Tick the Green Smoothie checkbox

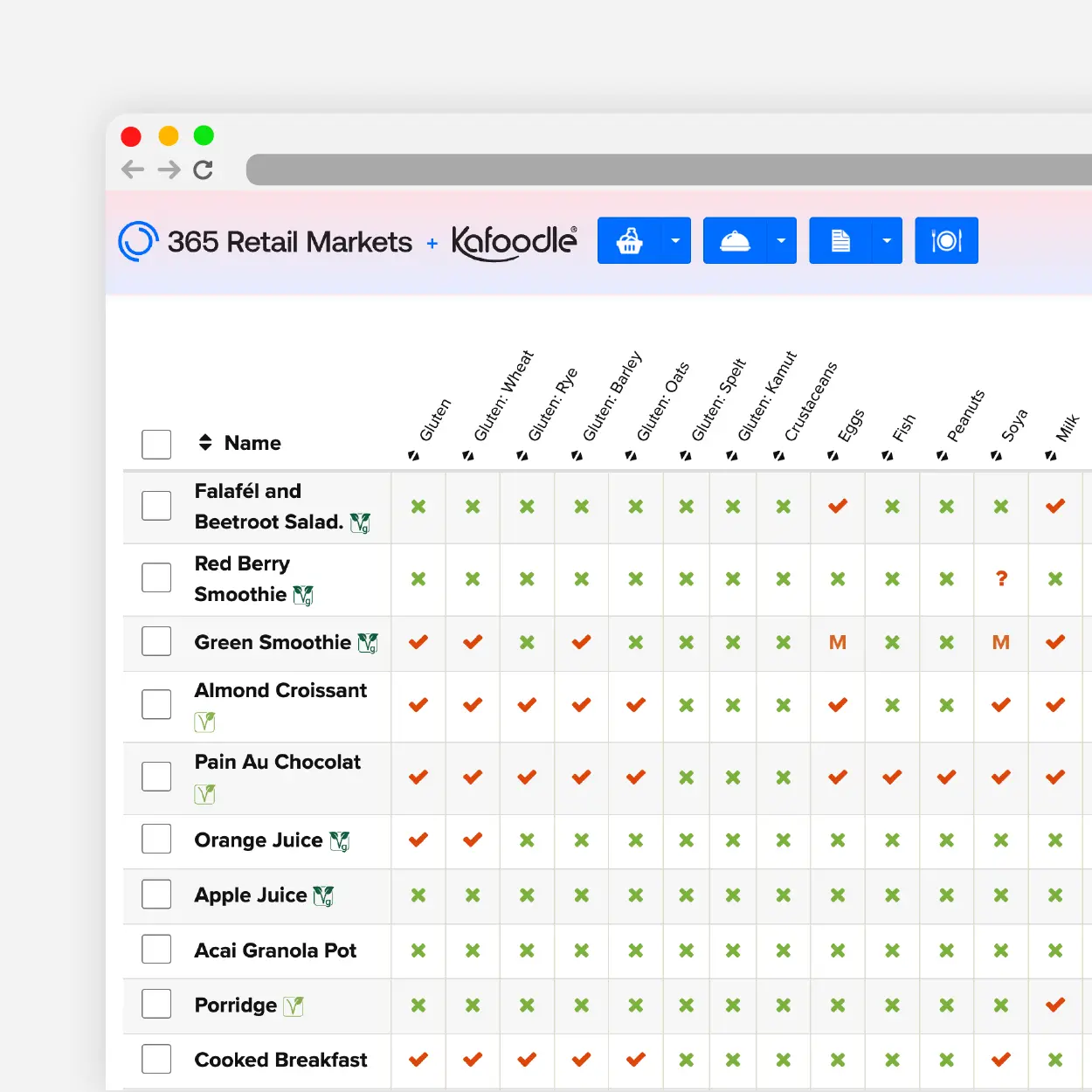(156, 641)
